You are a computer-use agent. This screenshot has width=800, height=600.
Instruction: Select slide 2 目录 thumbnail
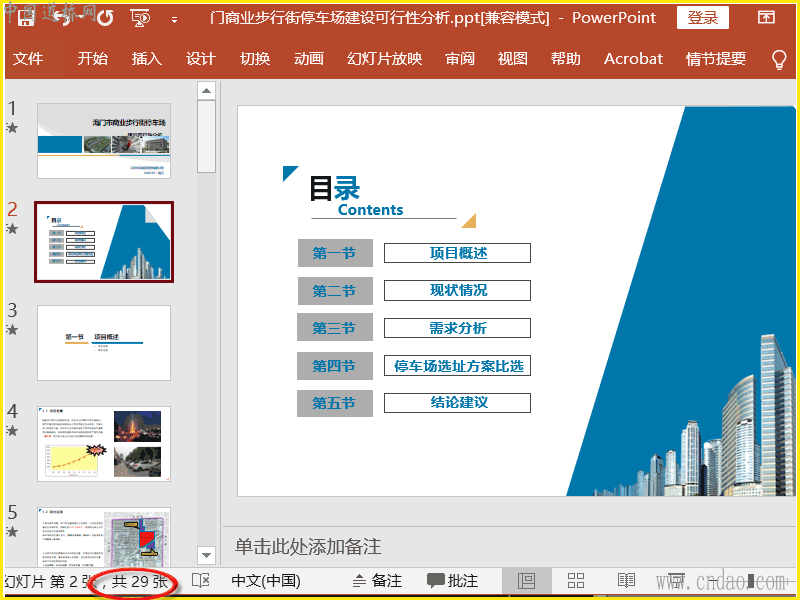tap(104, 242)
